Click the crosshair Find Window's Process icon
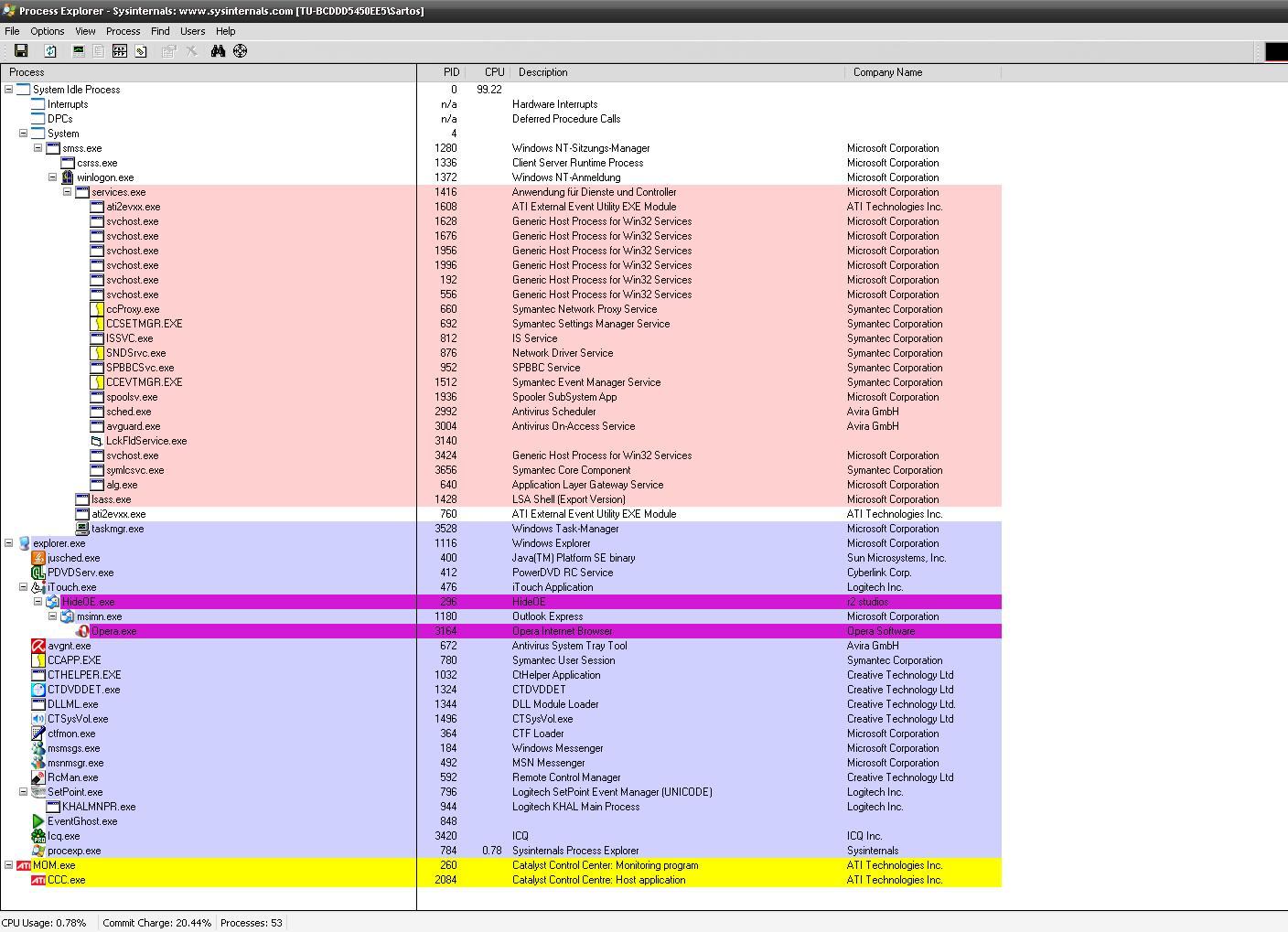Viewport: 1288px width, 932px height. coord(240,51)
